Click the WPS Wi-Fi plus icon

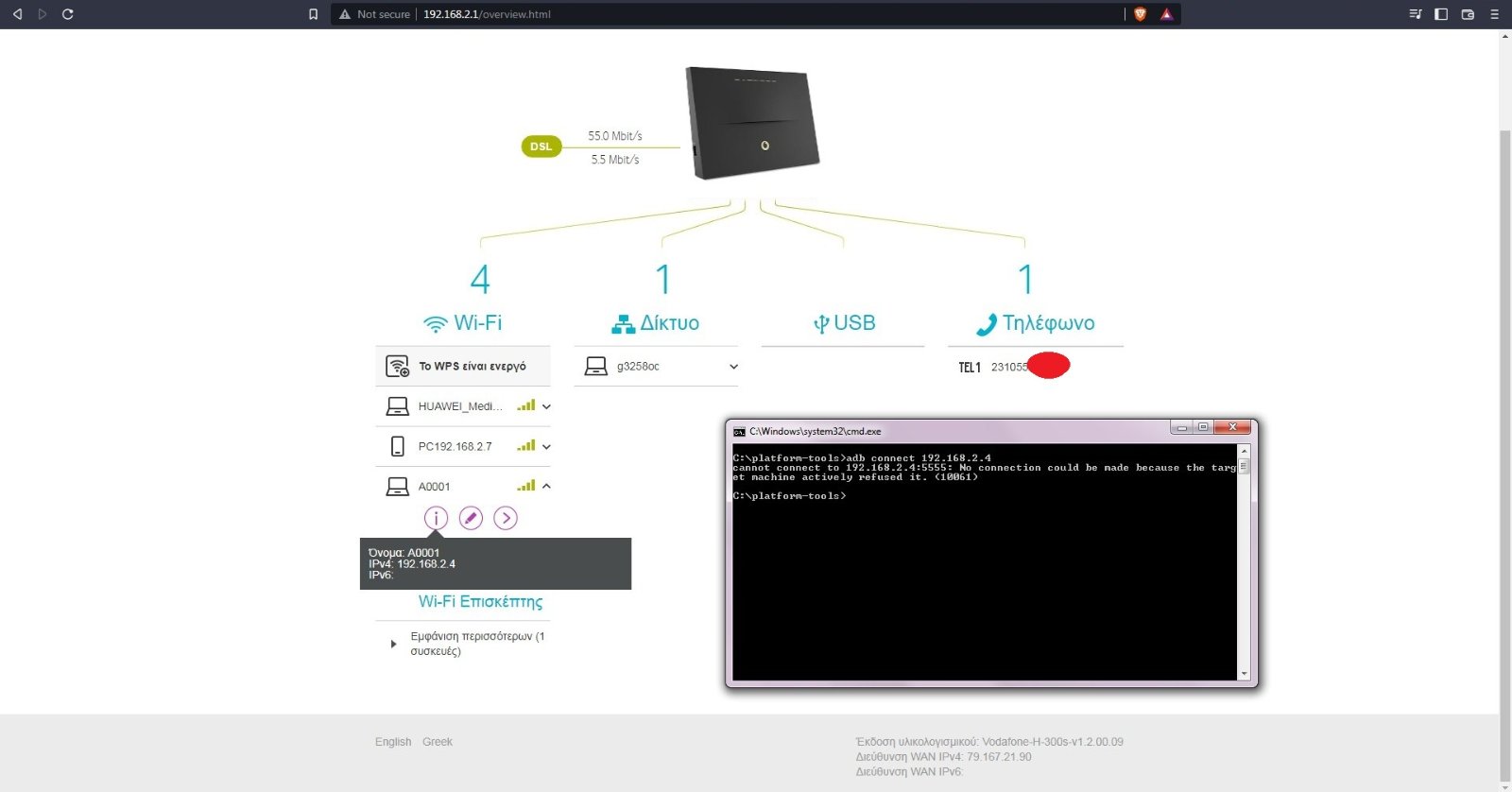pos(398,366)
